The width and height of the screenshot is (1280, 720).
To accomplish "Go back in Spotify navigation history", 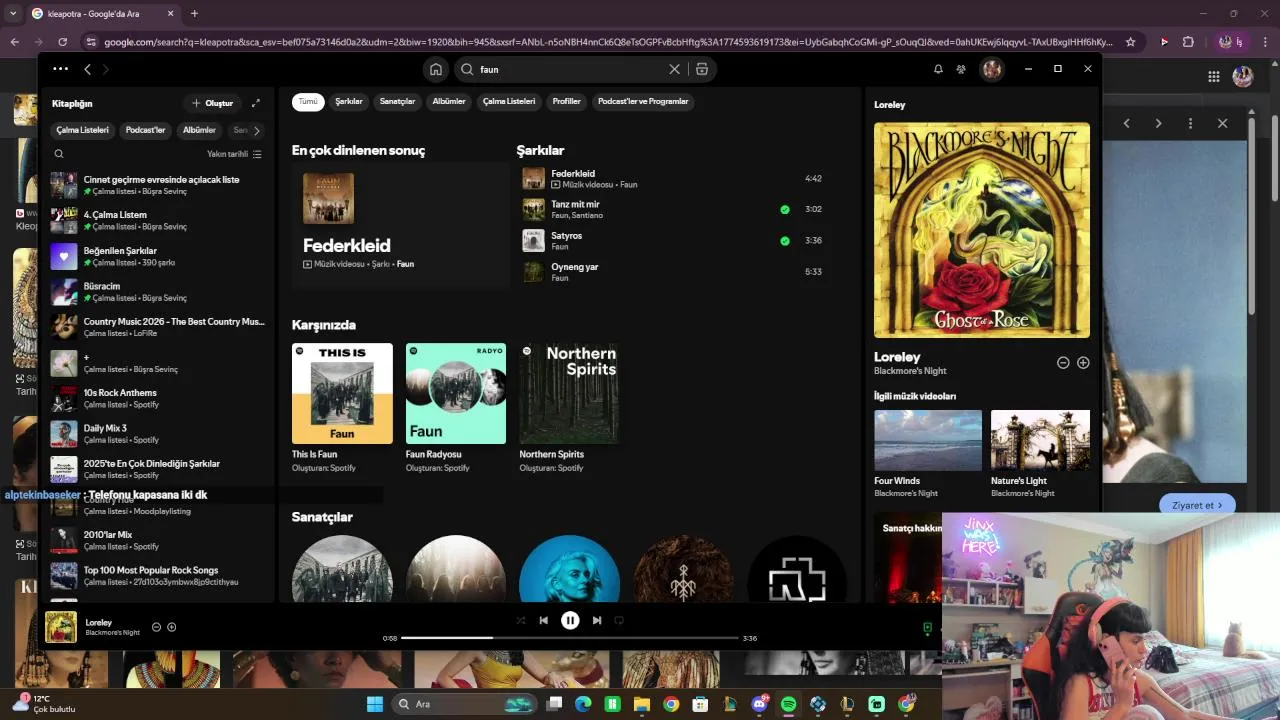I will click(x=87, y=69).
